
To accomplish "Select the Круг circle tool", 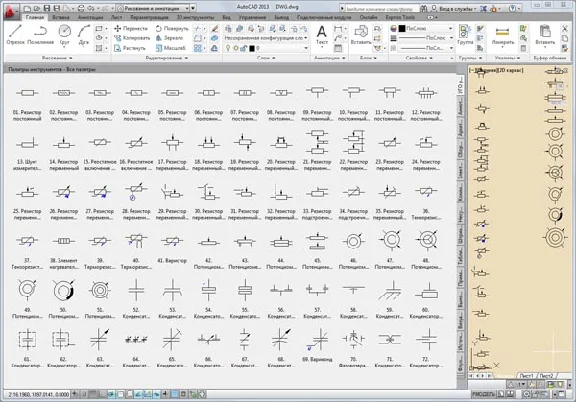I will (65, 35).
